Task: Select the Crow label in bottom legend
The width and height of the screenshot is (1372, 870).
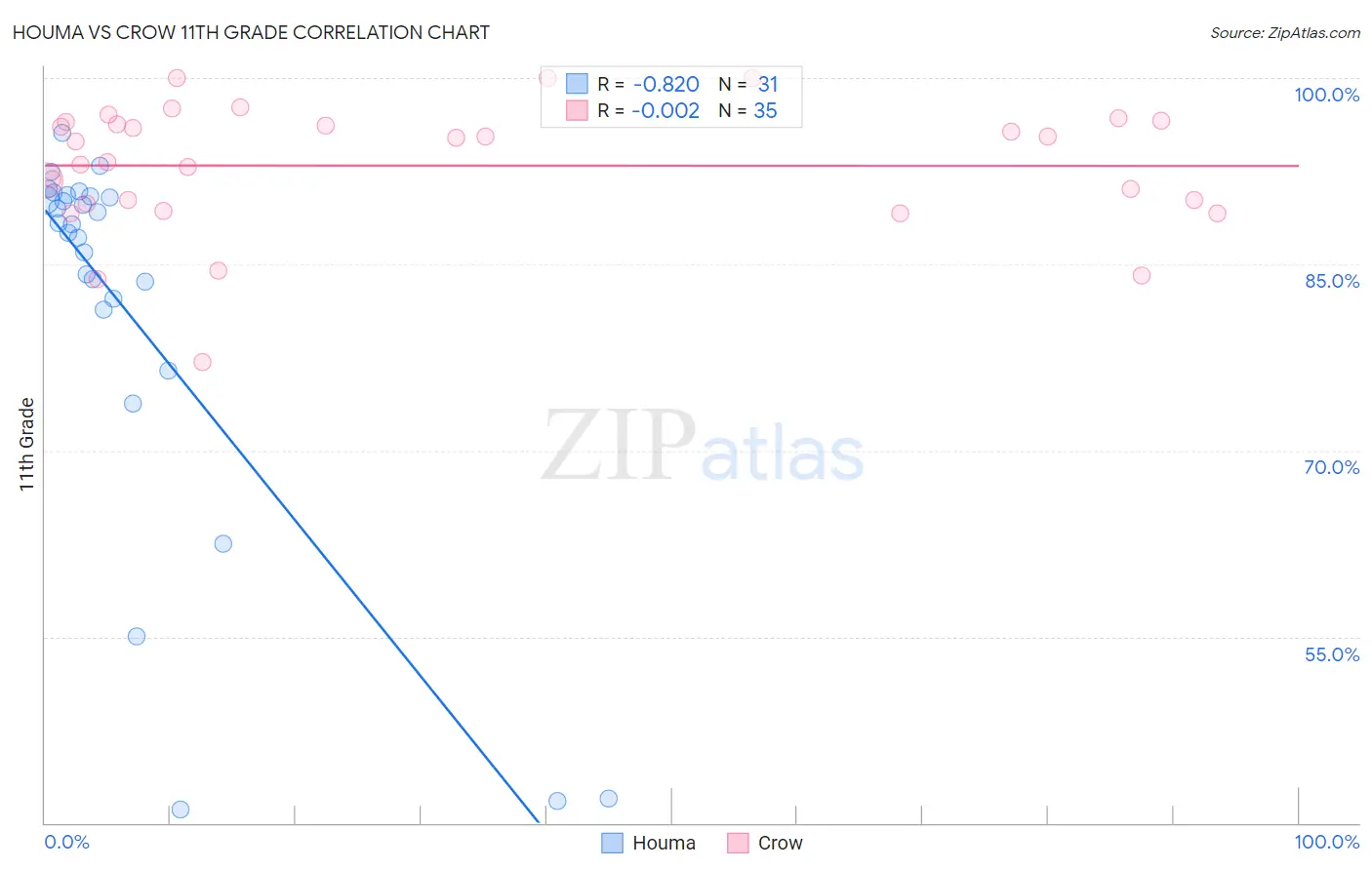Action: pos(780,843)
